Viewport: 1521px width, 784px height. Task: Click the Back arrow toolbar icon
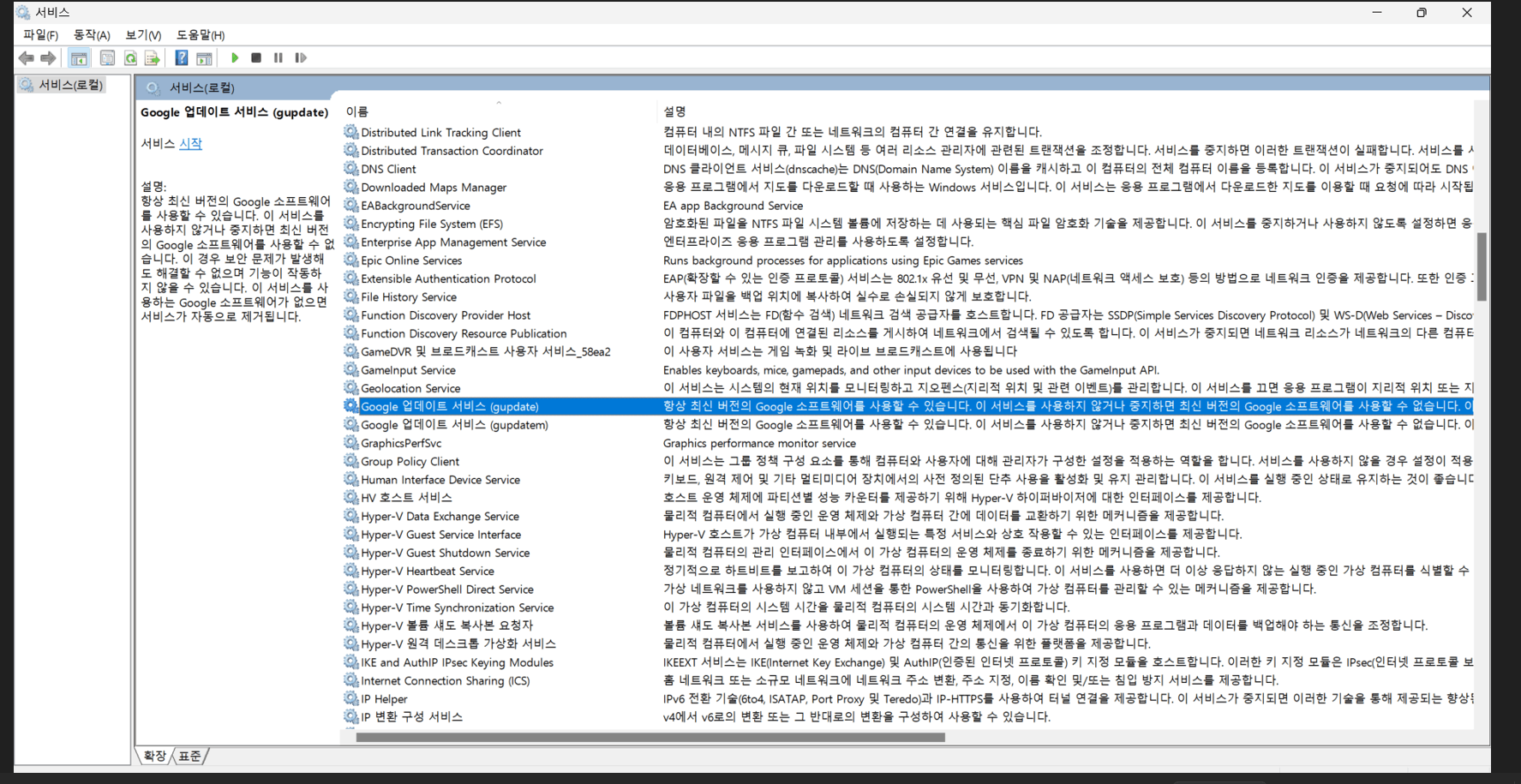(x=27, y=58)
